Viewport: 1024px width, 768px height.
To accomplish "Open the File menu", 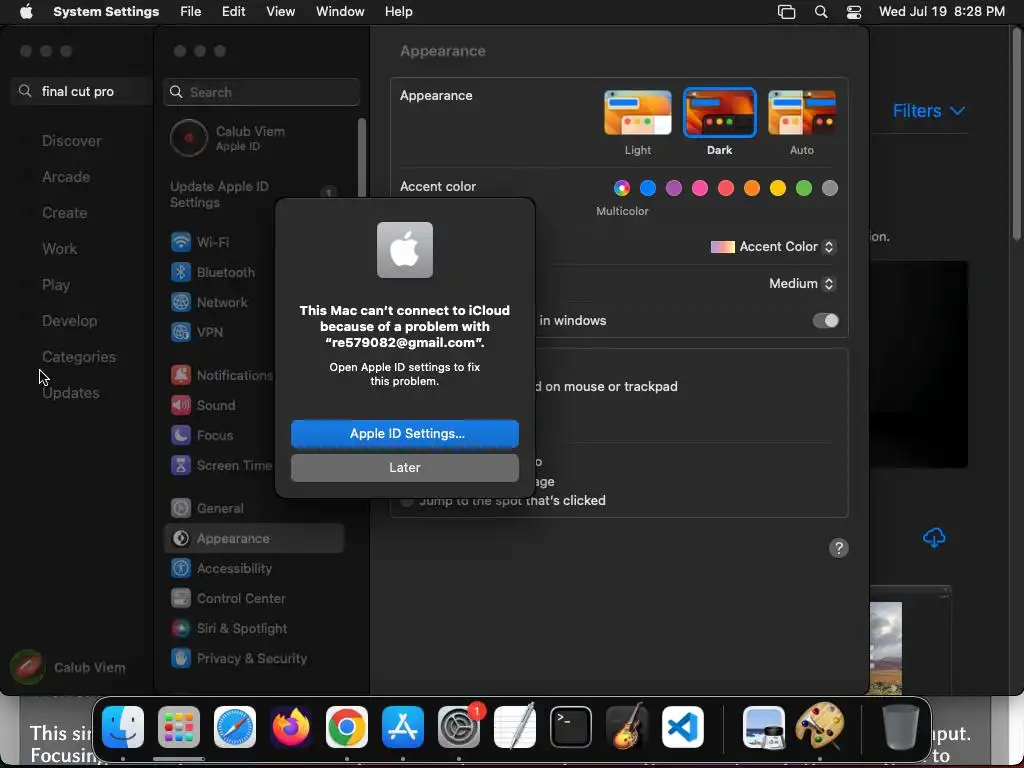I will coord(191,12).
